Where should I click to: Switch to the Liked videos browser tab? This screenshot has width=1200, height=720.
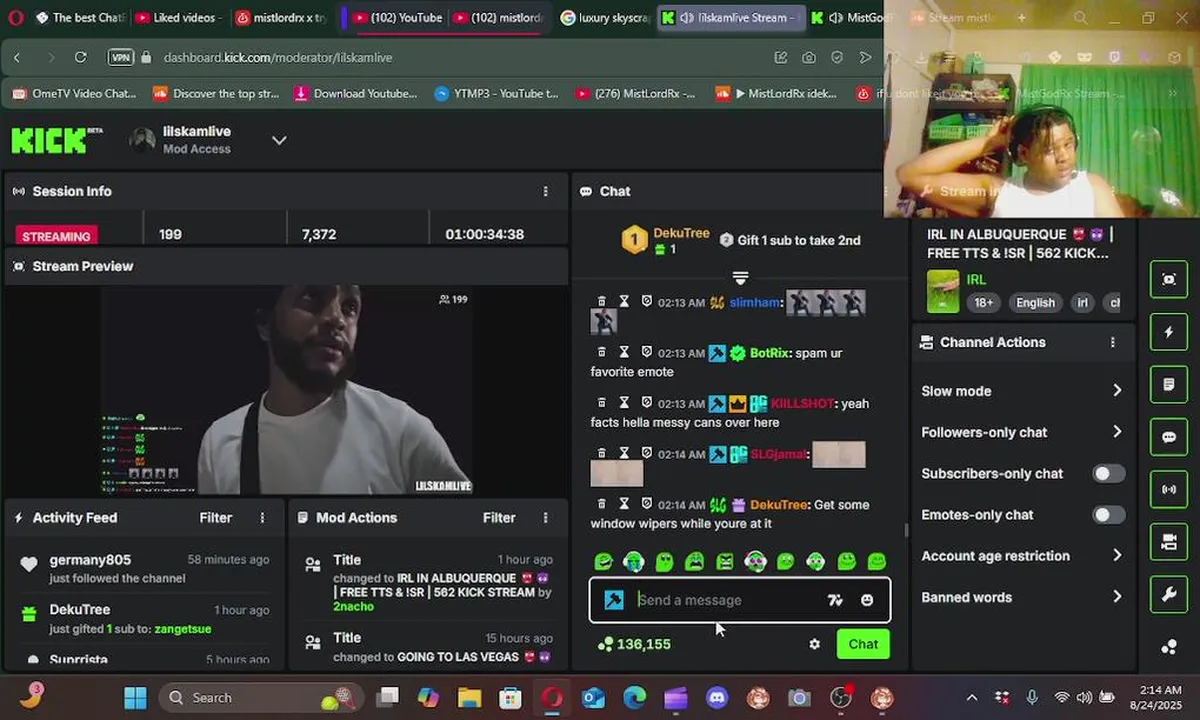[178, 18]
